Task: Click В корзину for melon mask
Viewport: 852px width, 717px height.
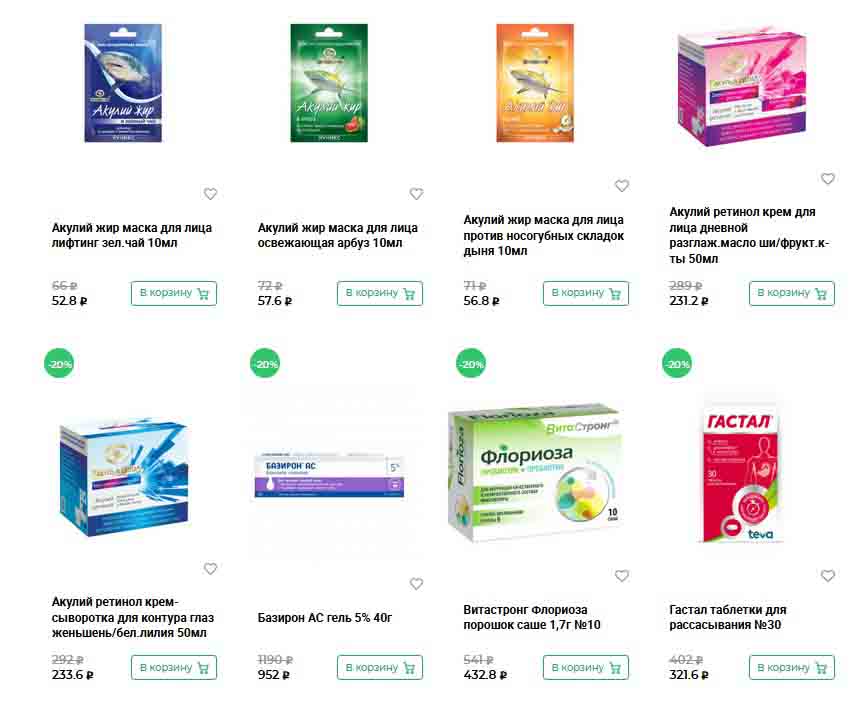Action: point(586,293)
